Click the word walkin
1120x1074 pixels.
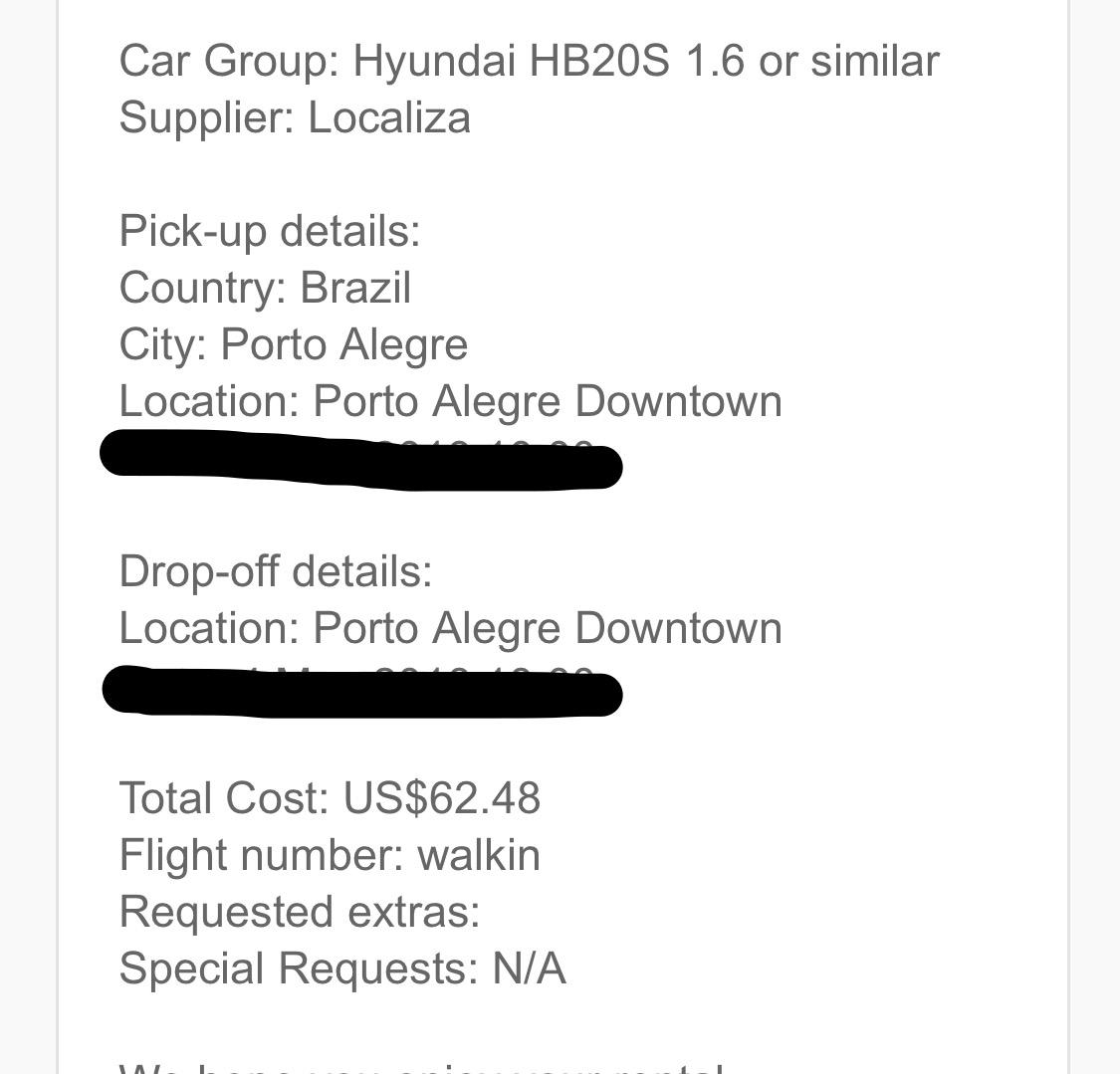tap(479, 855)
